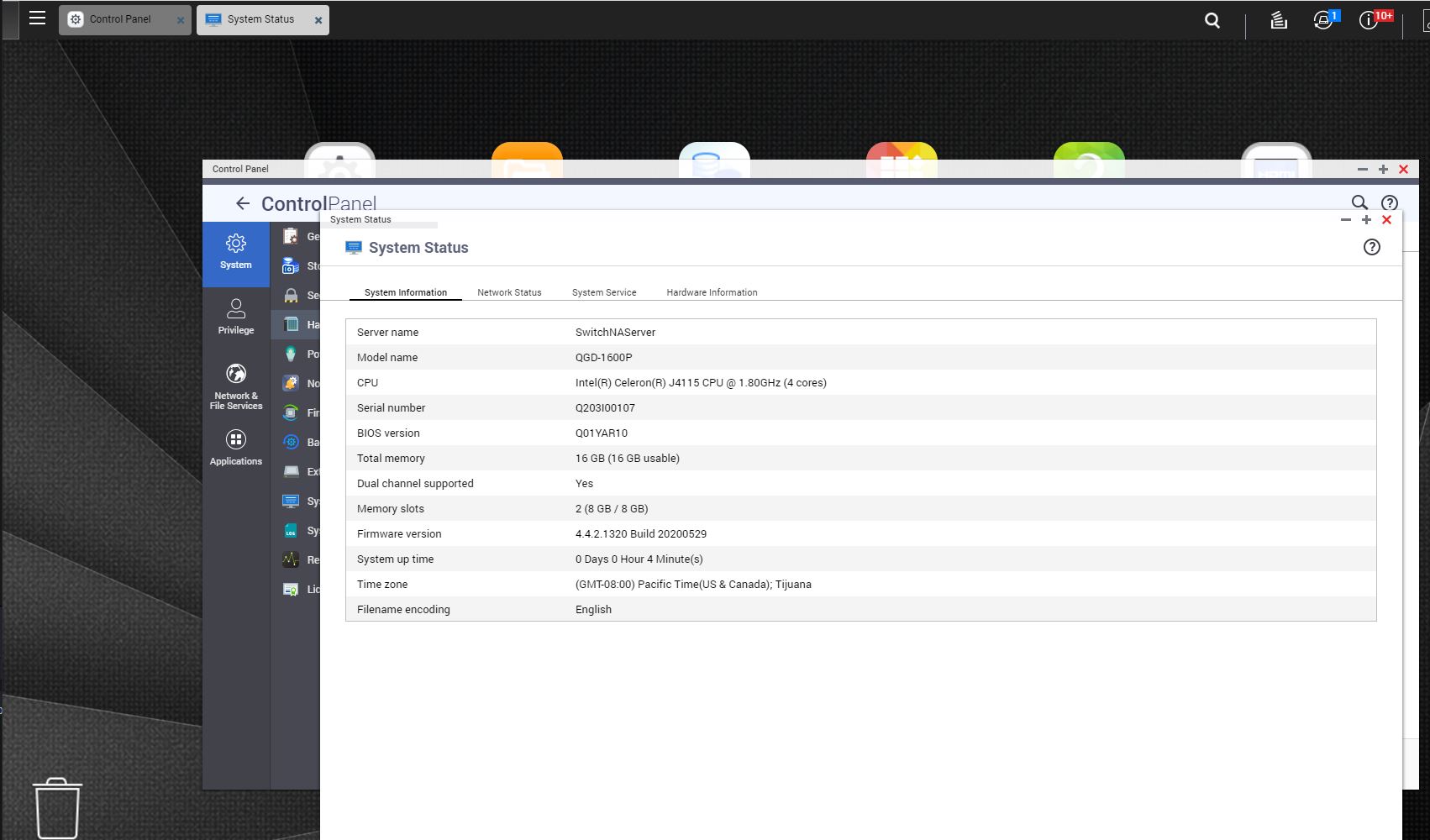Click the Dual channel supported label
Image resolution: width=1430 pixels, height=840 pixels.
pos(415,483)
